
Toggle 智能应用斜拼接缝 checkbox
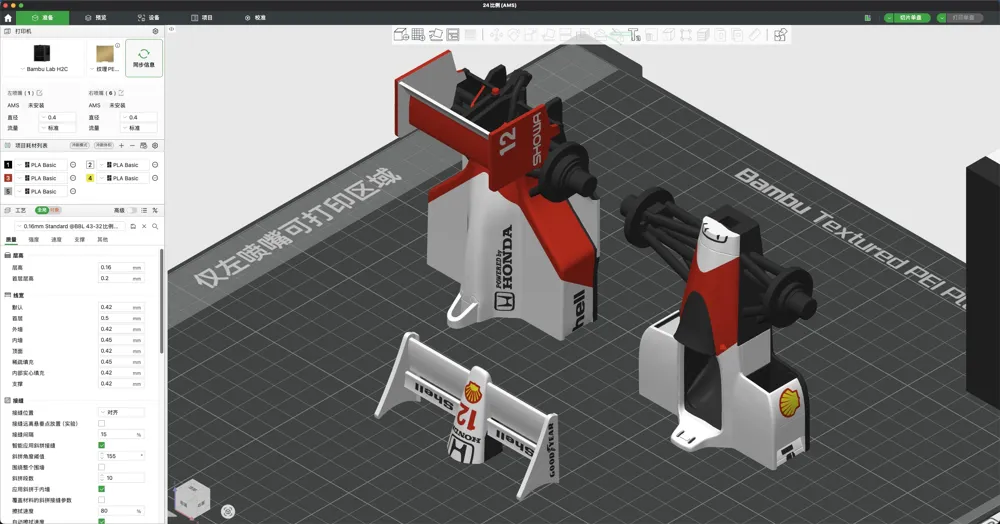[101, 445]
